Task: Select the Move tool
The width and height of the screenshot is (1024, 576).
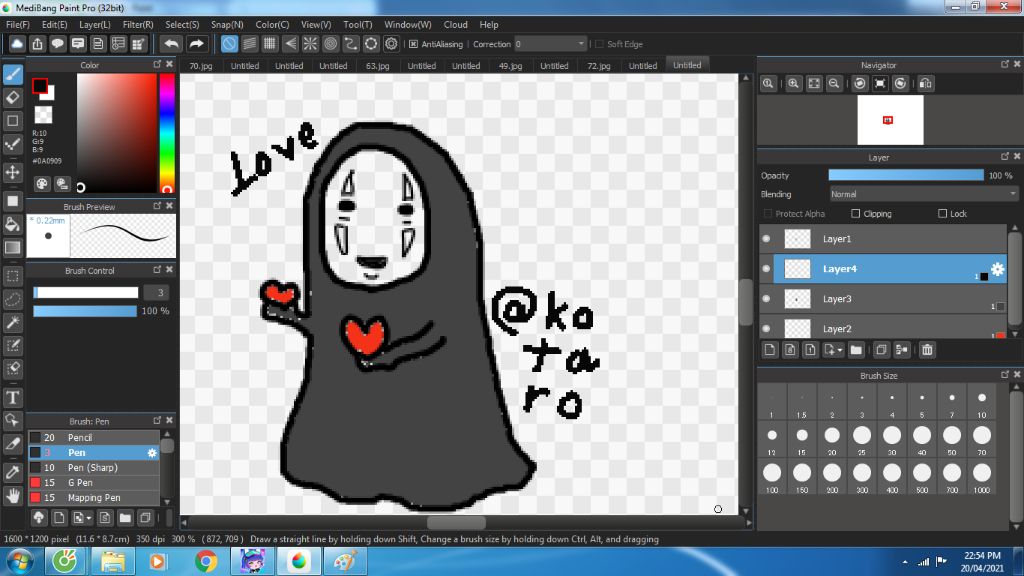Action: (x=13, y=172)
